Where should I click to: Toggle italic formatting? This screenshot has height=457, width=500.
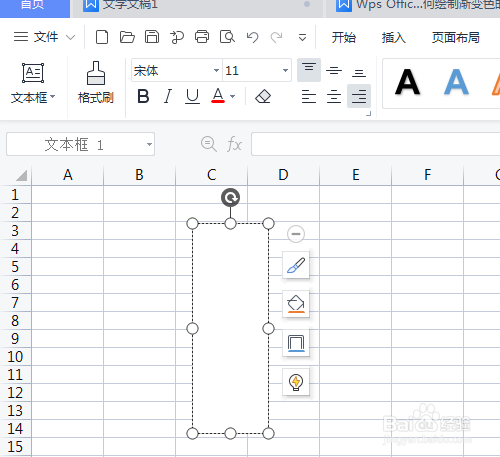[x=168, y=97]
